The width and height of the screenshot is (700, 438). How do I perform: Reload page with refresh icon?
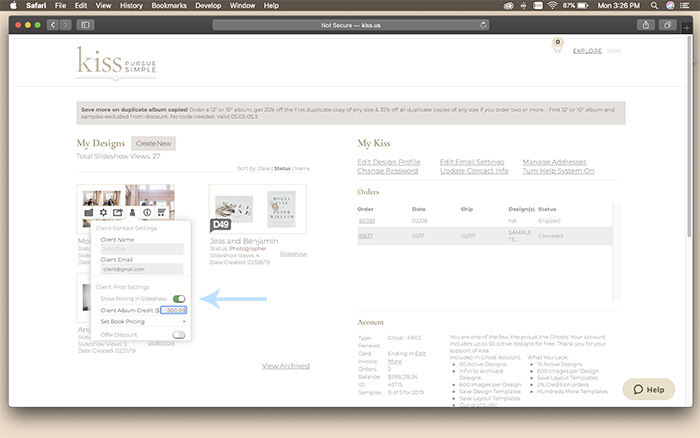[x=483, y=25]
